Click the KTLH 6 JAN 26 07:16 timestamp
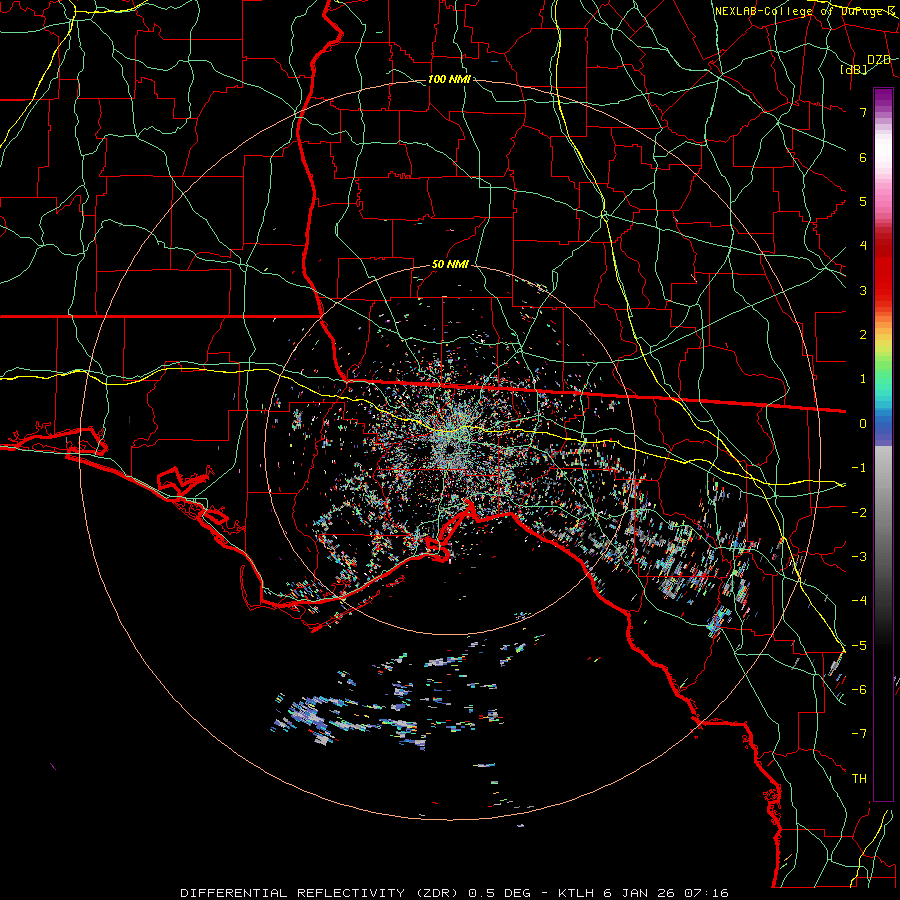900x900 pixels. (643, 893)
